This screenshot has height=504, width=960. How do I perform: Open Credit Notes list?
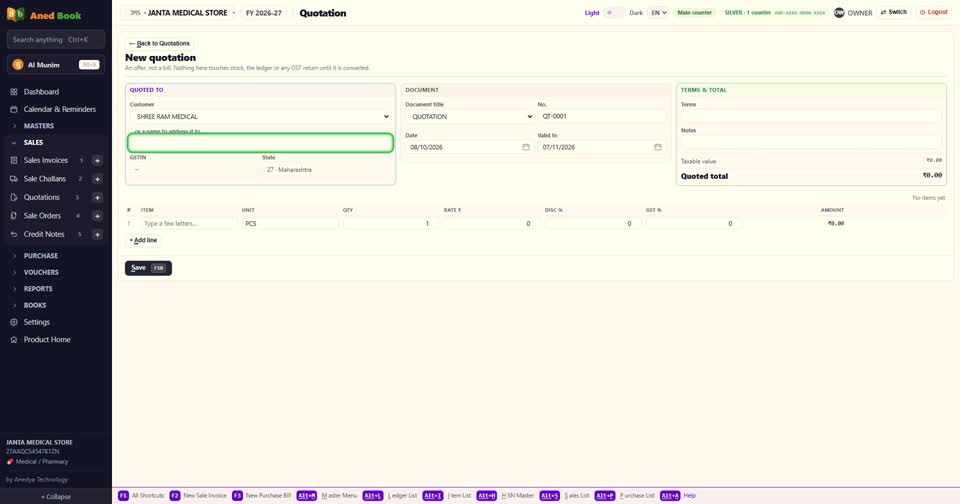pos(43,234)
